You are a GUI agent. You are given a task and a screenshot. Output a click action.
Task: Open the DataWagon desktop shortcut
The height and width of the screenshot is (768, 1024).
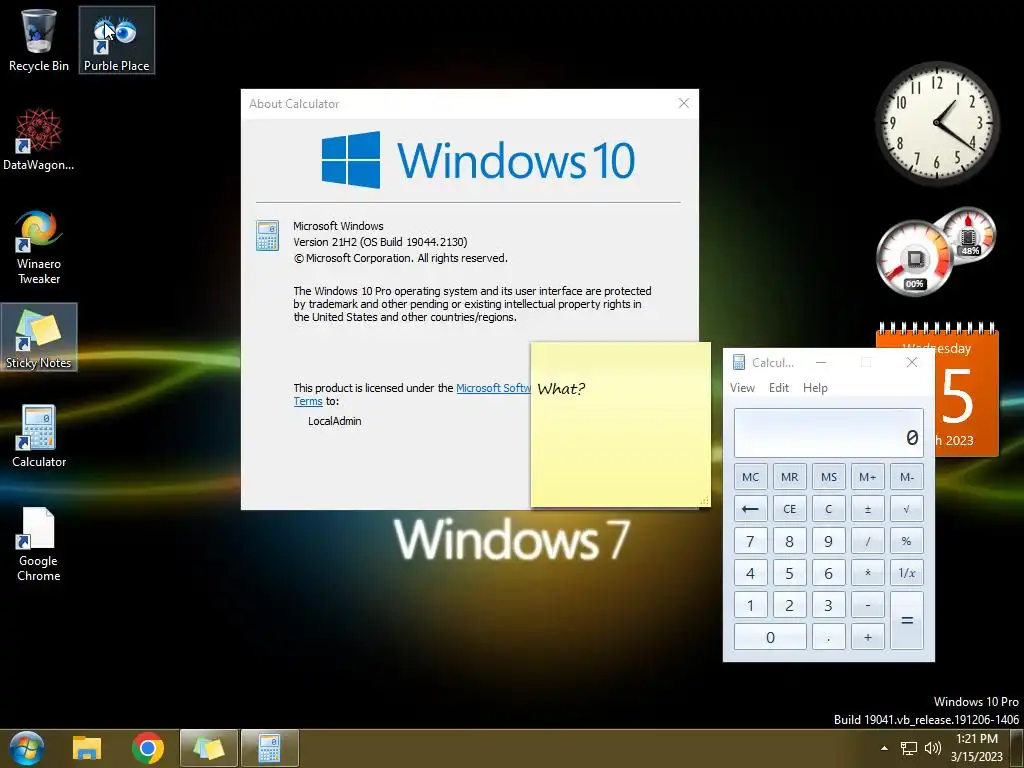39,139
